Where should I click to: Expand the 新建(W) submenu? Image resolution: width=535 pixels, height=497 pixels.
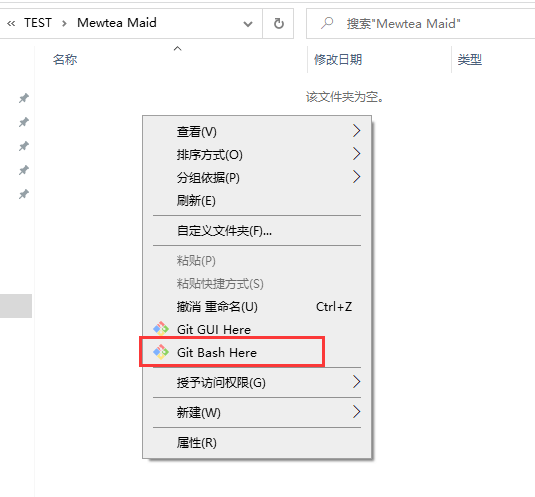pyautogui.click(x=257, y=412)
